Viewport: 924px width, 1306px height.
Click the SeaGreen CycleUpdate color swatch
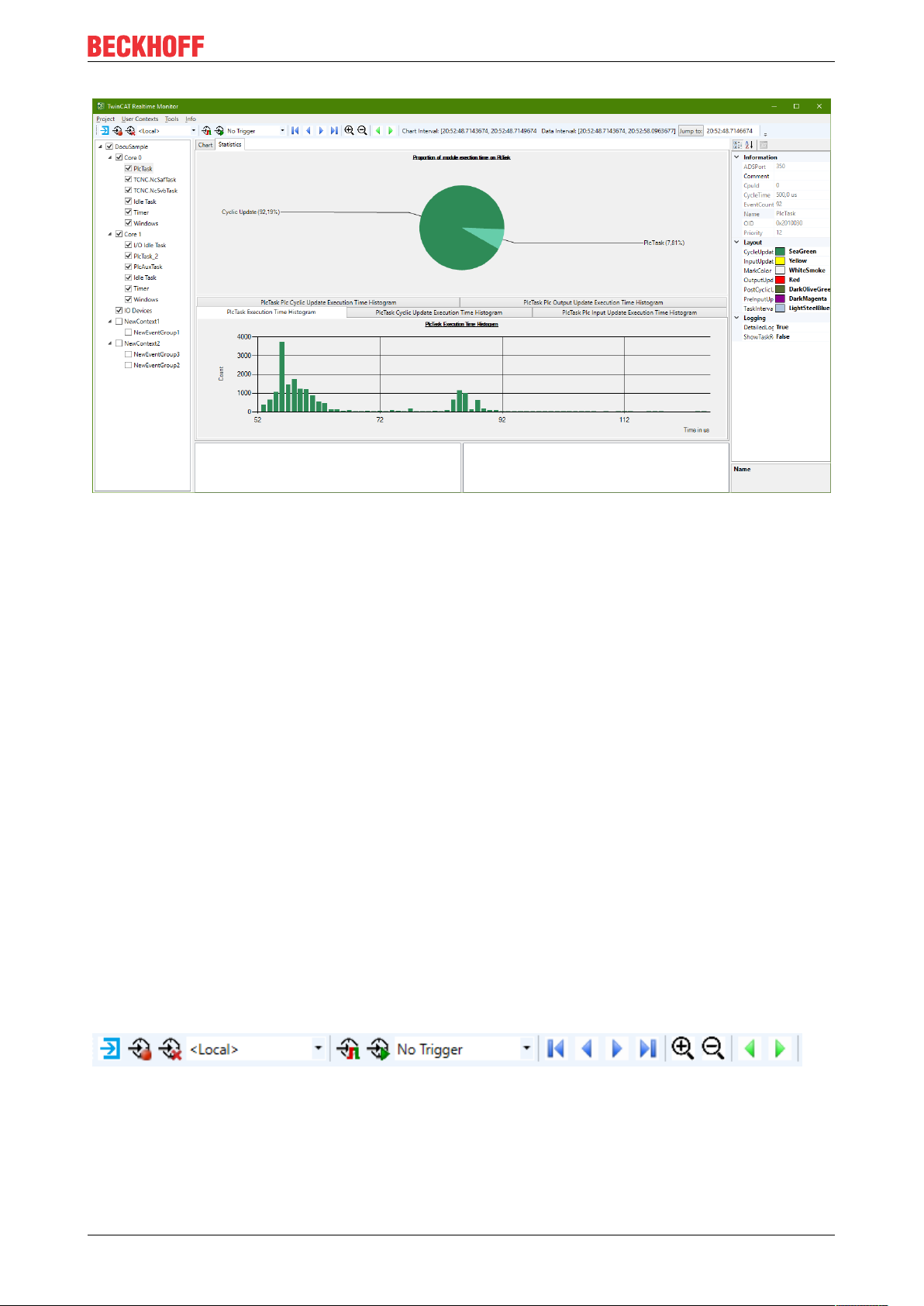pyautogui.click(x=781, y=252)
